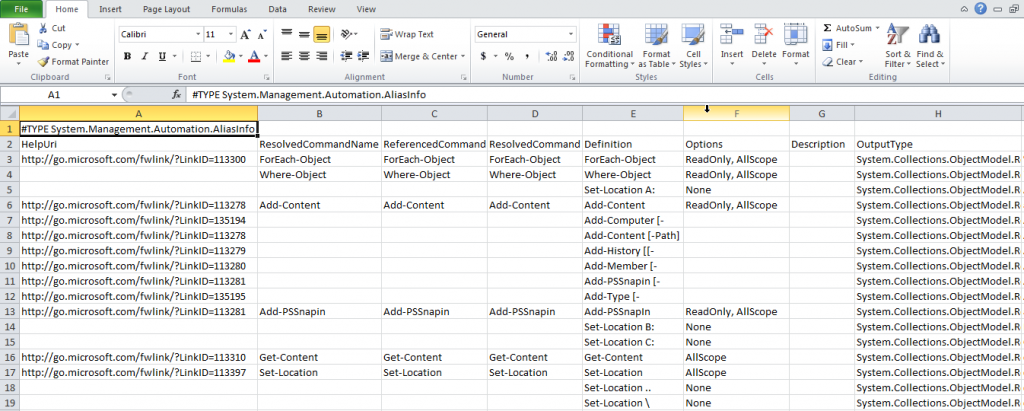
Task: Switch to the Formulas tab
Action: 231,9
